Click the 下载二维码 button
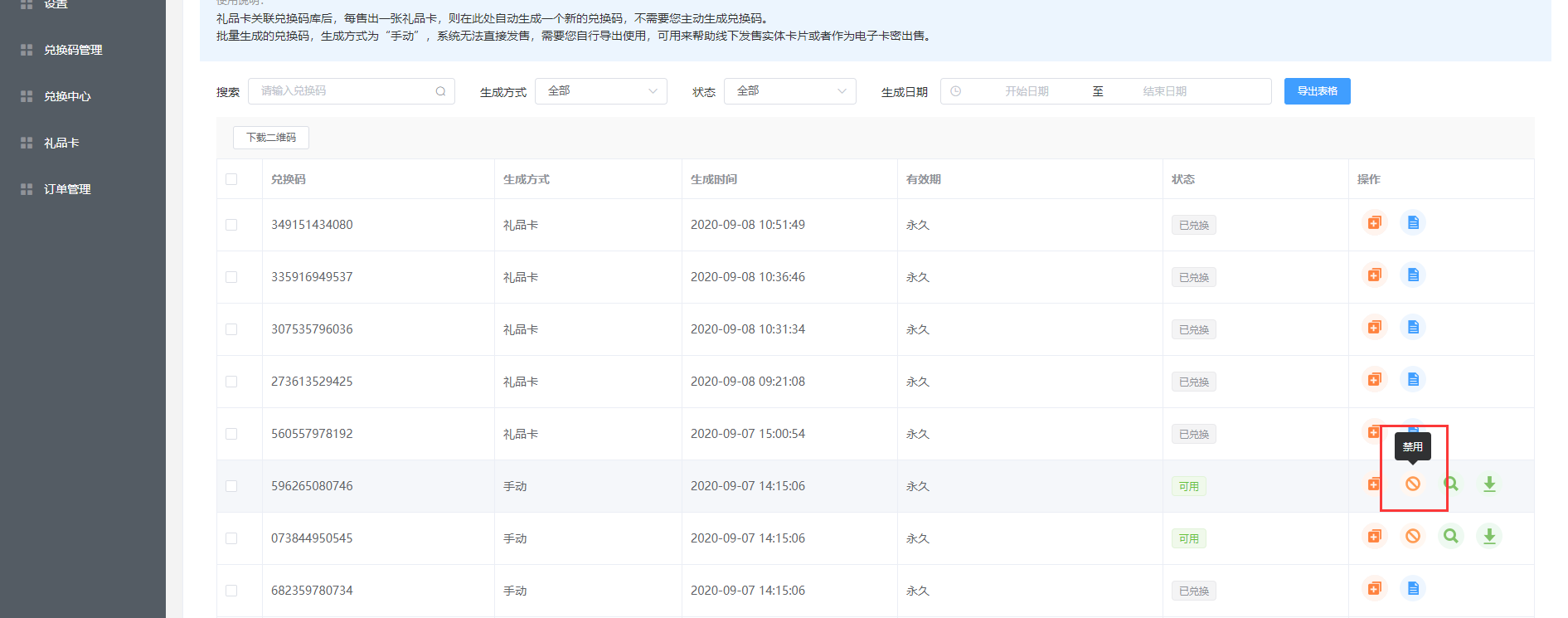 click(271, 138)
